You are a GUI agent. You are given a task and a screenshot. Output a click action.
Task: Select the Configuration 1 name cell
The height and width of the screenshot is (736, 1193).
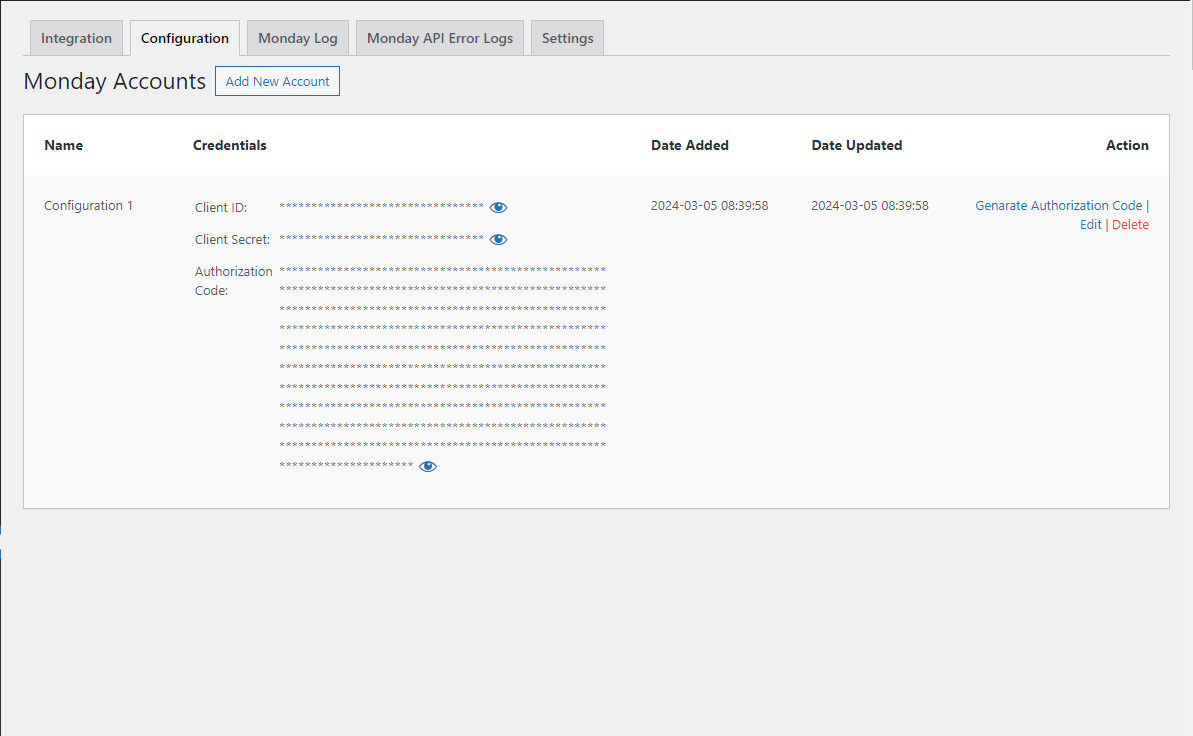click(x=88, y=206)
